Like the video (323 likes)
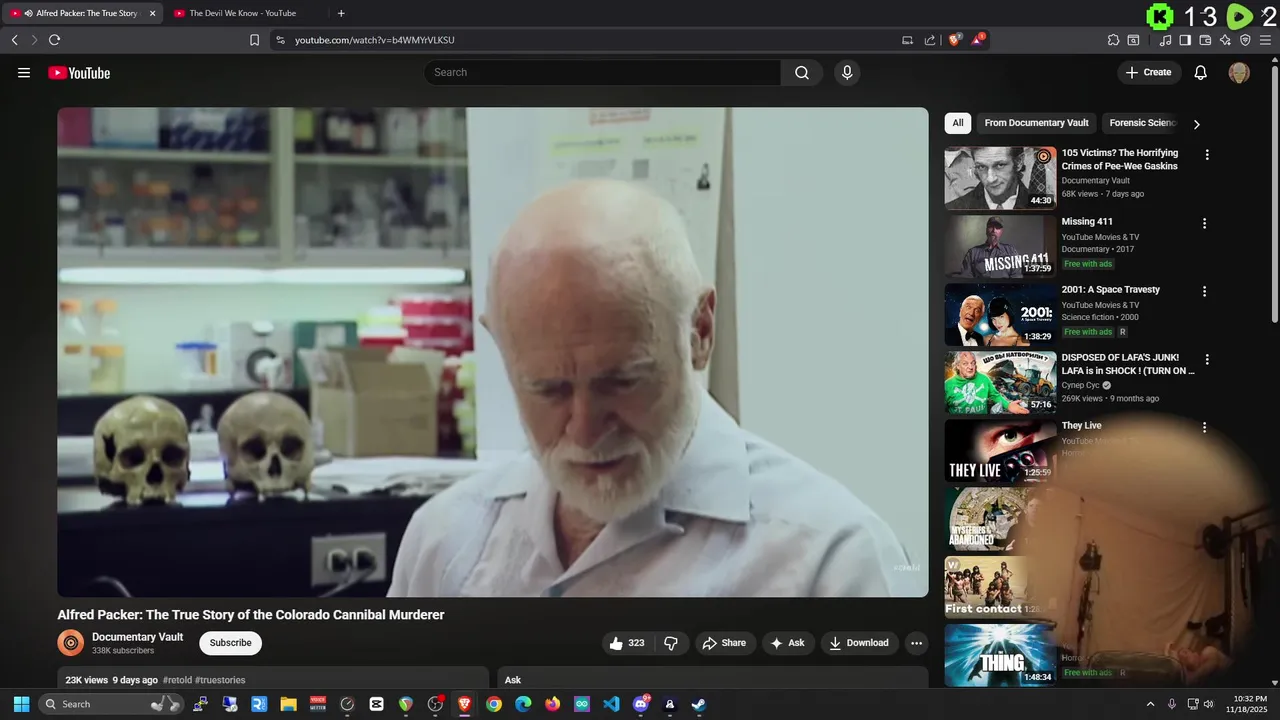 [x=627, y=643]
